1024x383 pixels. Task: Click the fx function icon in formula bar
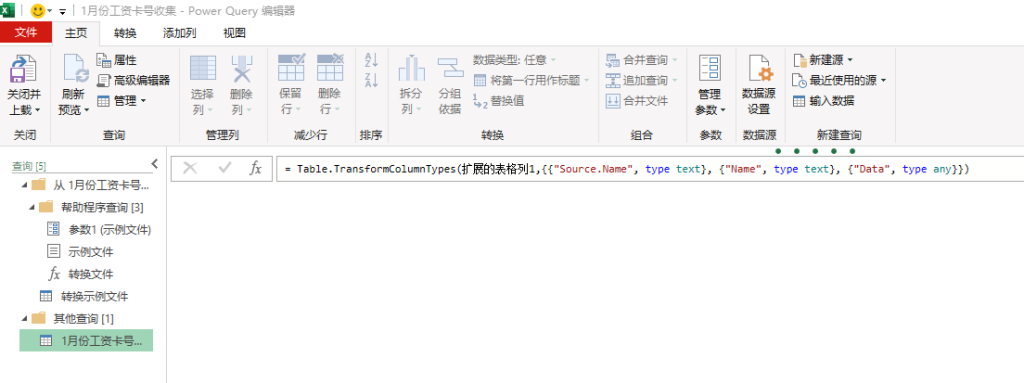256,169
